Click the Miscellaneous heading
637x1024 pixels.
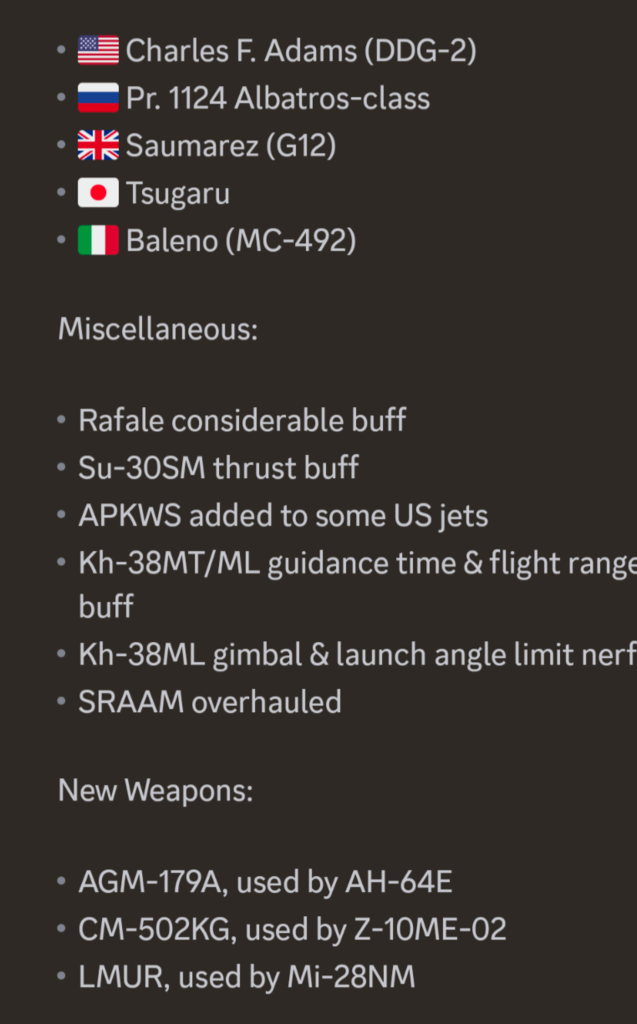tap(158, 328)
